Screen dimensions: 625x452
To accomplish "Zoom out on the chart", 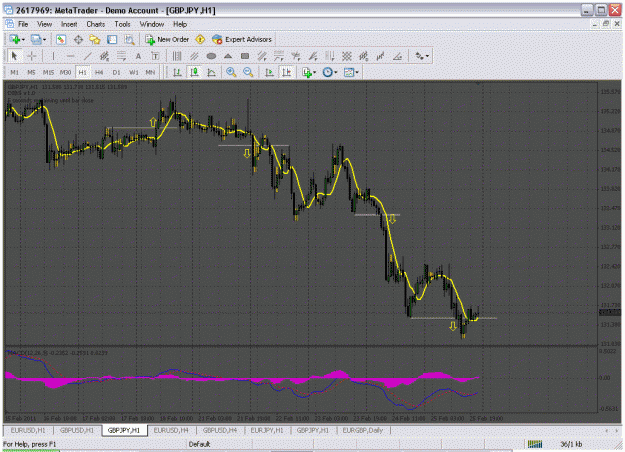I will pos(248,72).
